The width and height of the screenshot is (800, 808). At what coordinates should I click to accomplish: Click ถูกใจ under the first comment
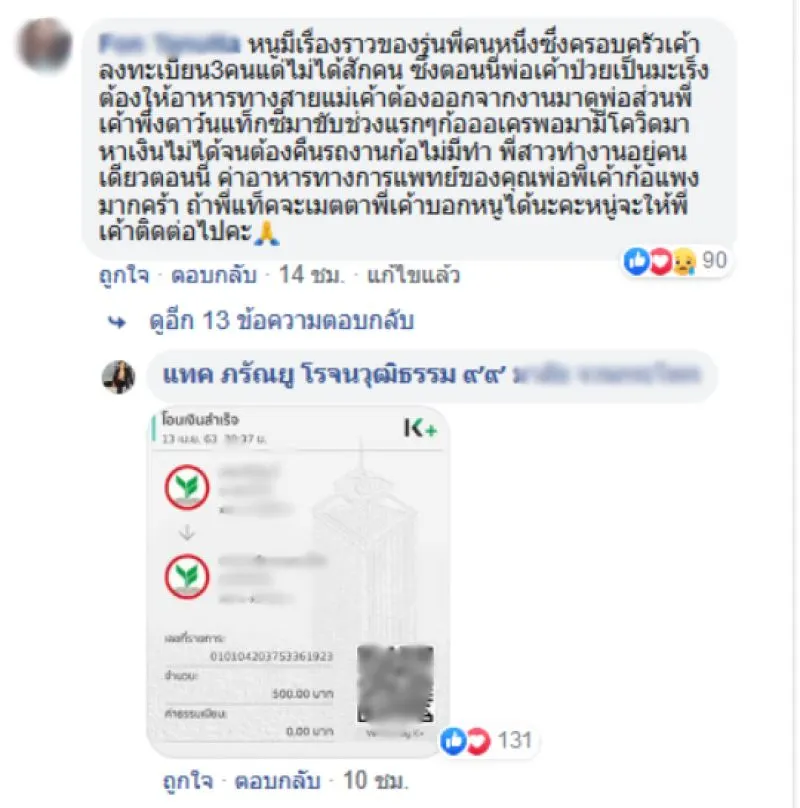pyautogui.click(x=124, y=275)
